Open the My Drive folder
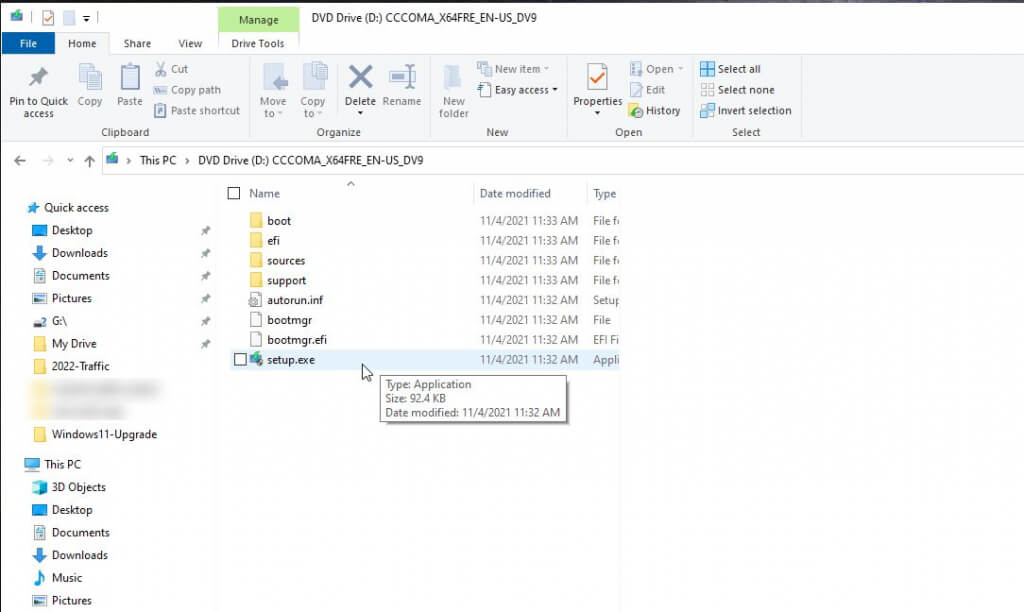This screenshot has height=612, width=1024. (x=74, y=344)
